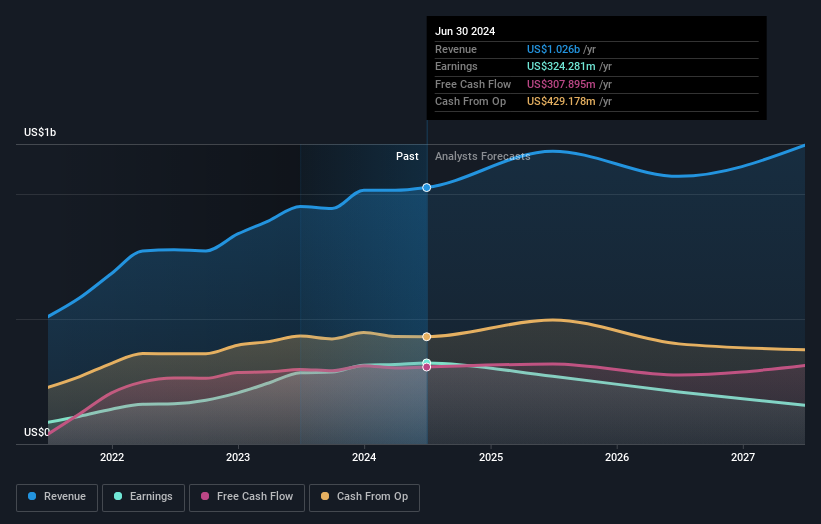Click the 'Analysts Forecasts' label
The width and height of the screenshot is (821, 524).
(x=482, y=157)
